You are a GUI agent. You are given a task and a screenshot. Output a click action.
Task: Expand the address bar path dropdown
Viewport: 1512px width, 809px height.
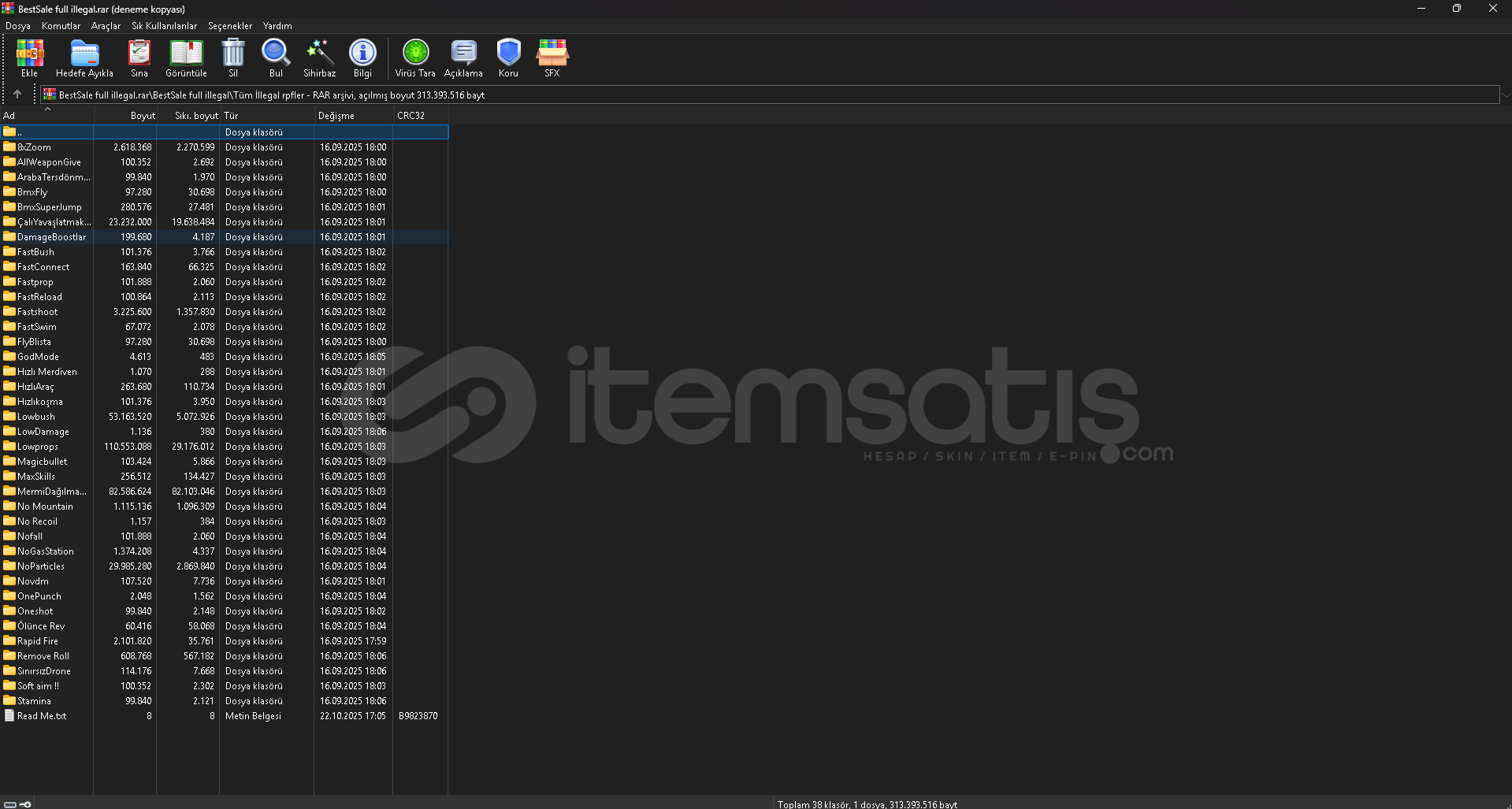coord(1506,95)
